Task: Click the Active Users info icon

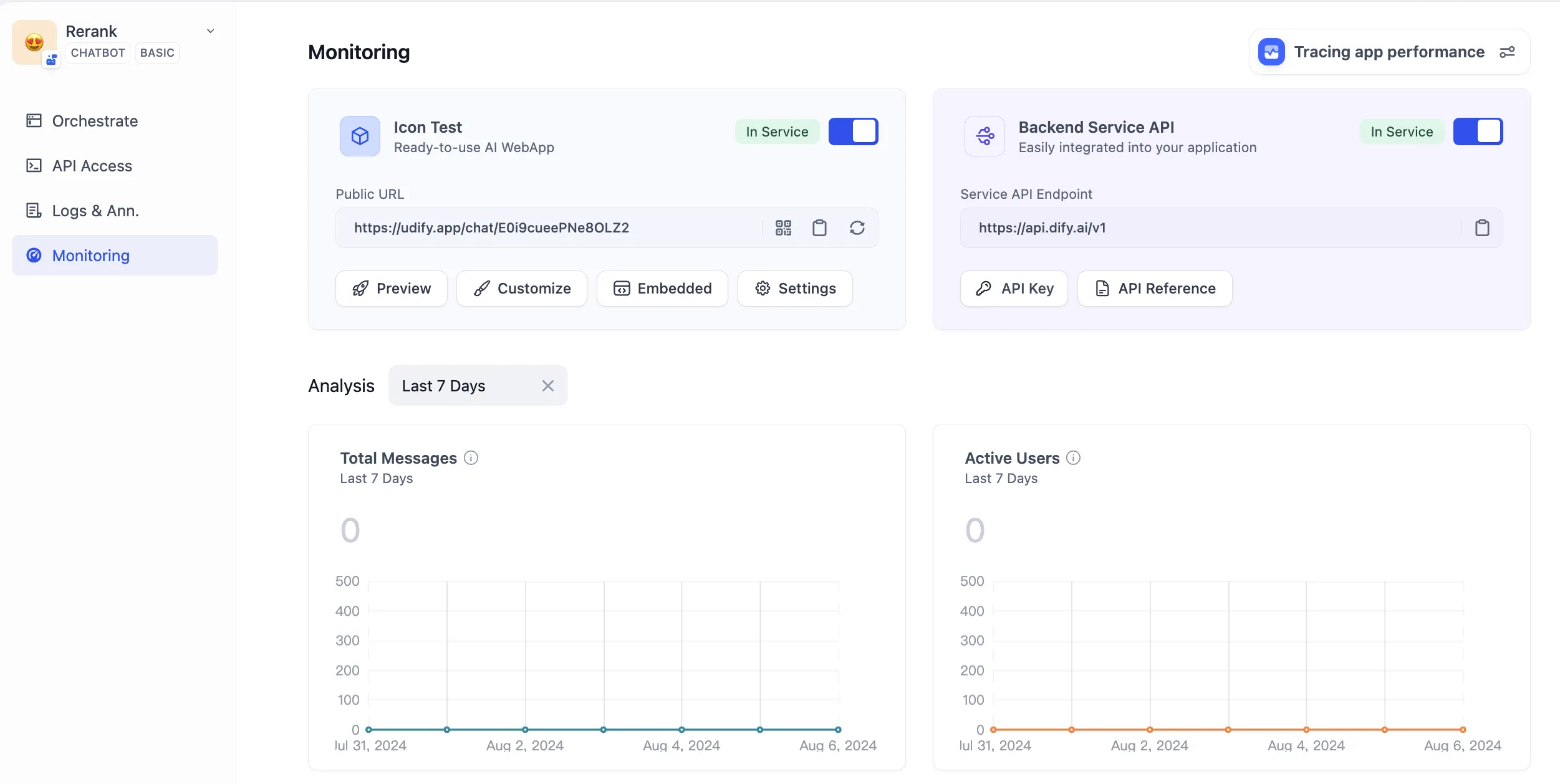Action: (1073, 458)
